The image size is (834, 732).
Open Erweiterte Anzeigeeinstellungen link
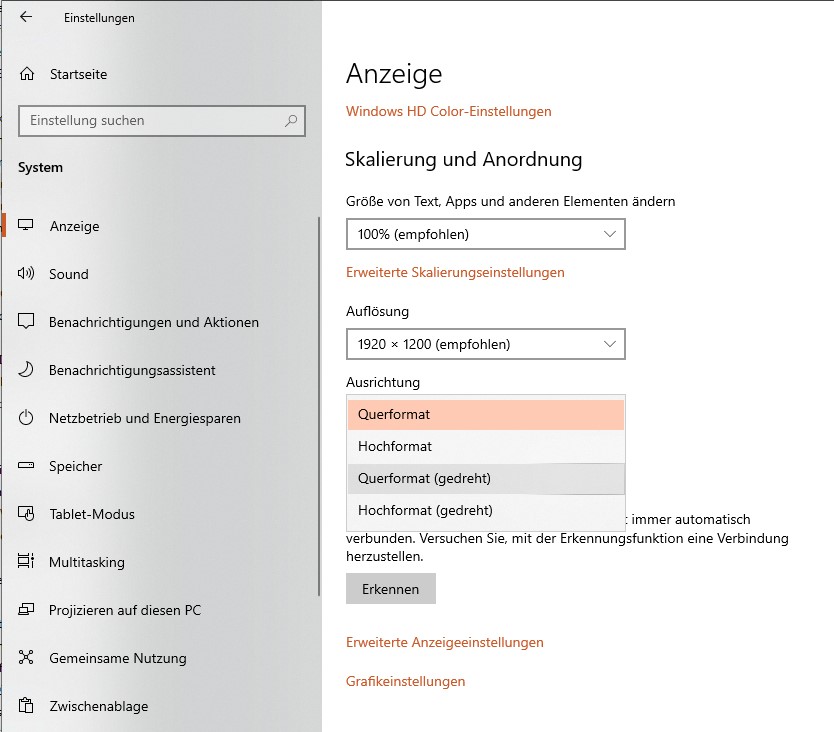(445, 642)
